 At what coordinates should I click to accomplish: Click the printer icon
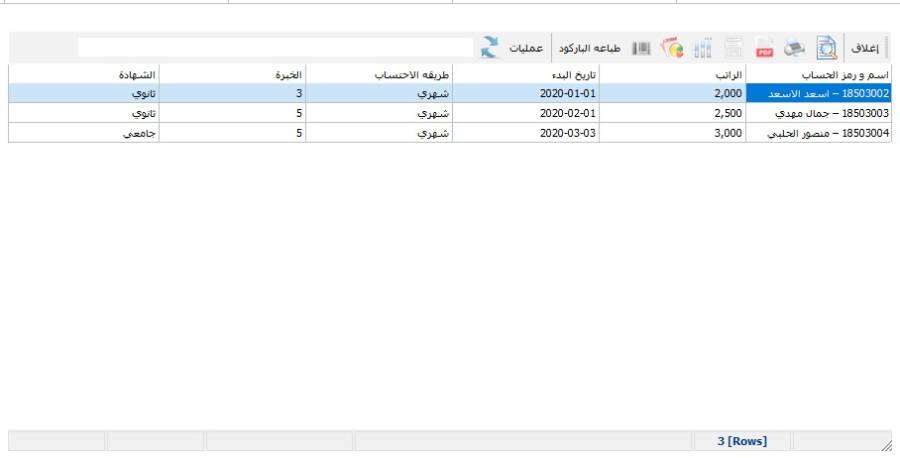pos(794,48)
